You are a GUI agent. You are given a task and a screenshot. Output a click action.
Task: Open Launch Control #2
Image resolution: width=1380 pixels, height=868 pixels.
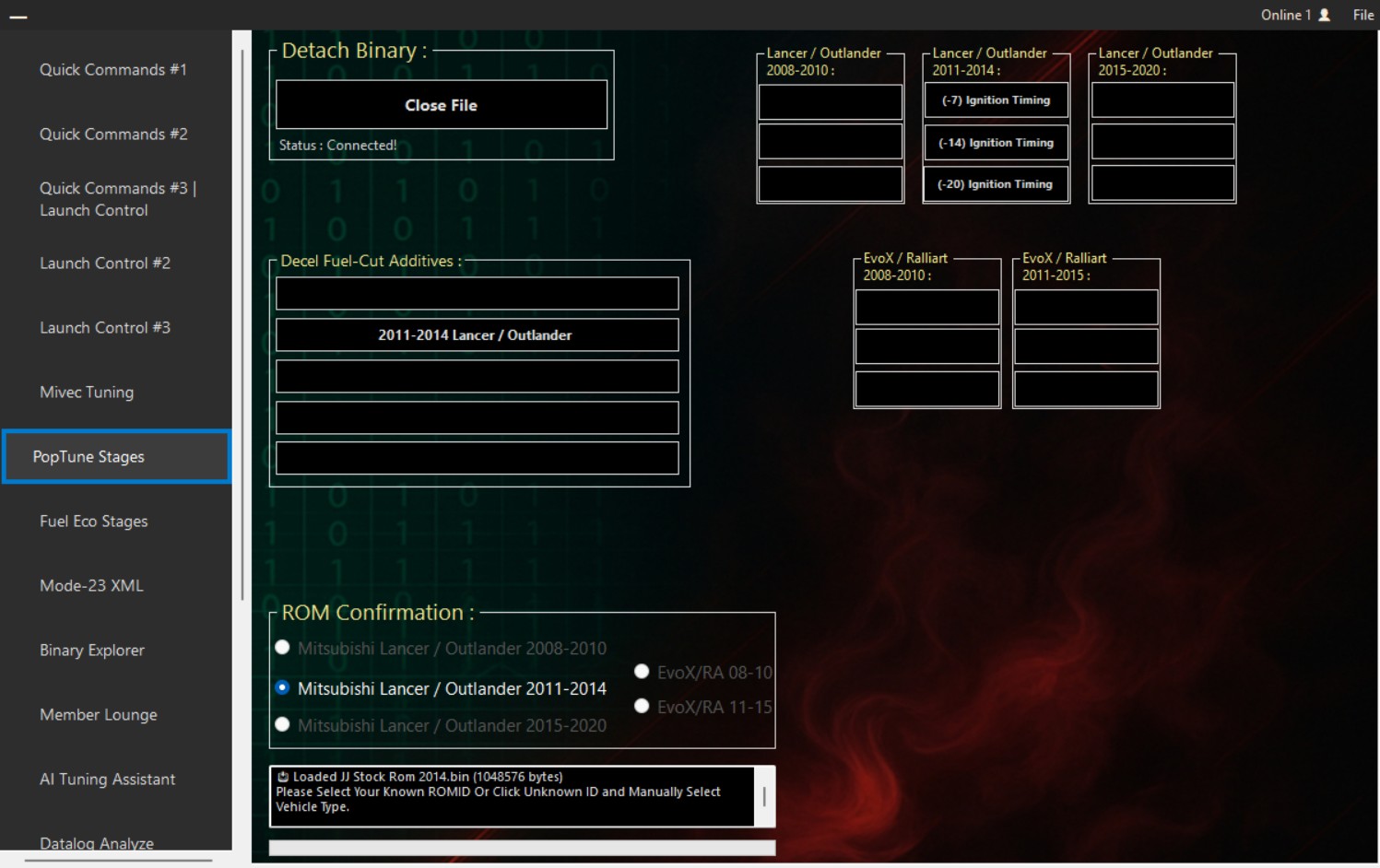[104, 263]
